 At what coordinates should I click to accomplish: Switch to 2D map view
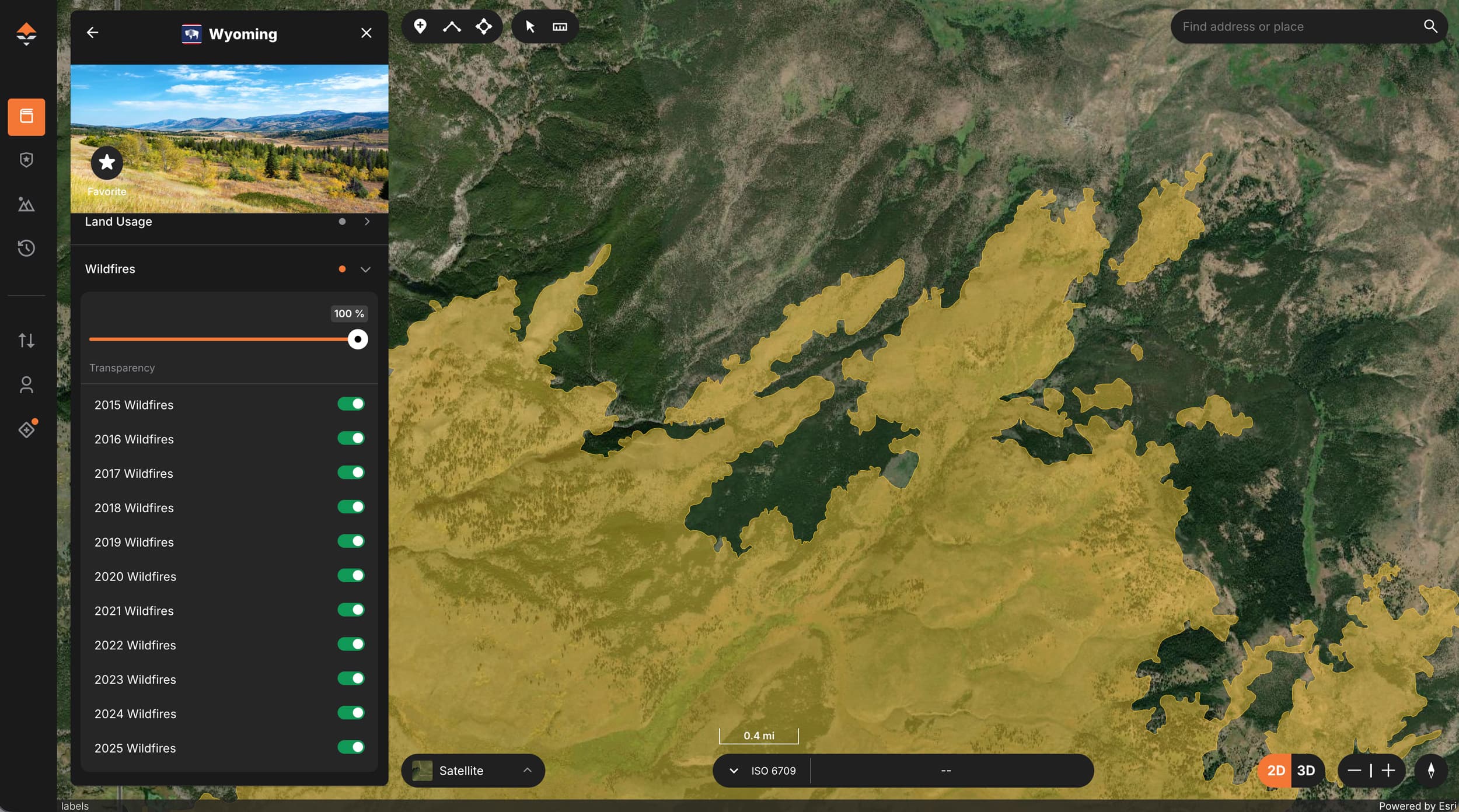1276,771
